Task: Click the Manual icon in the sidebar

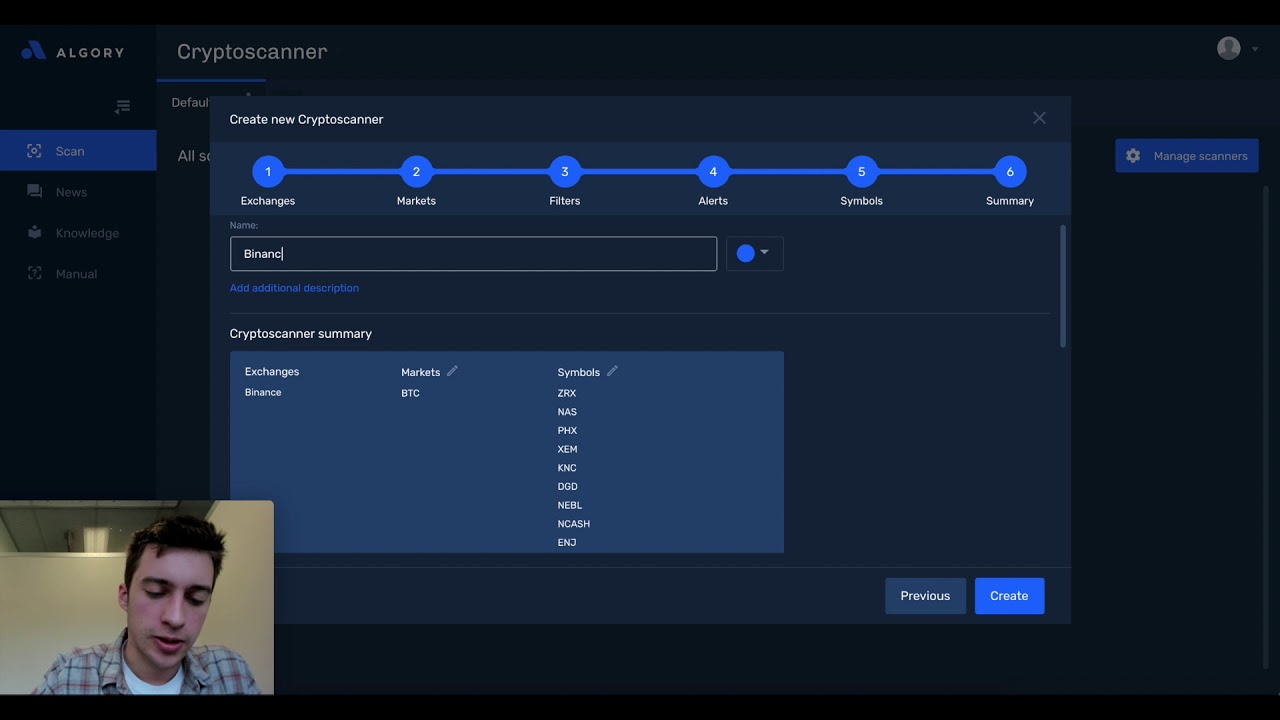Action: pyautogui.click(x=34, y=274)
